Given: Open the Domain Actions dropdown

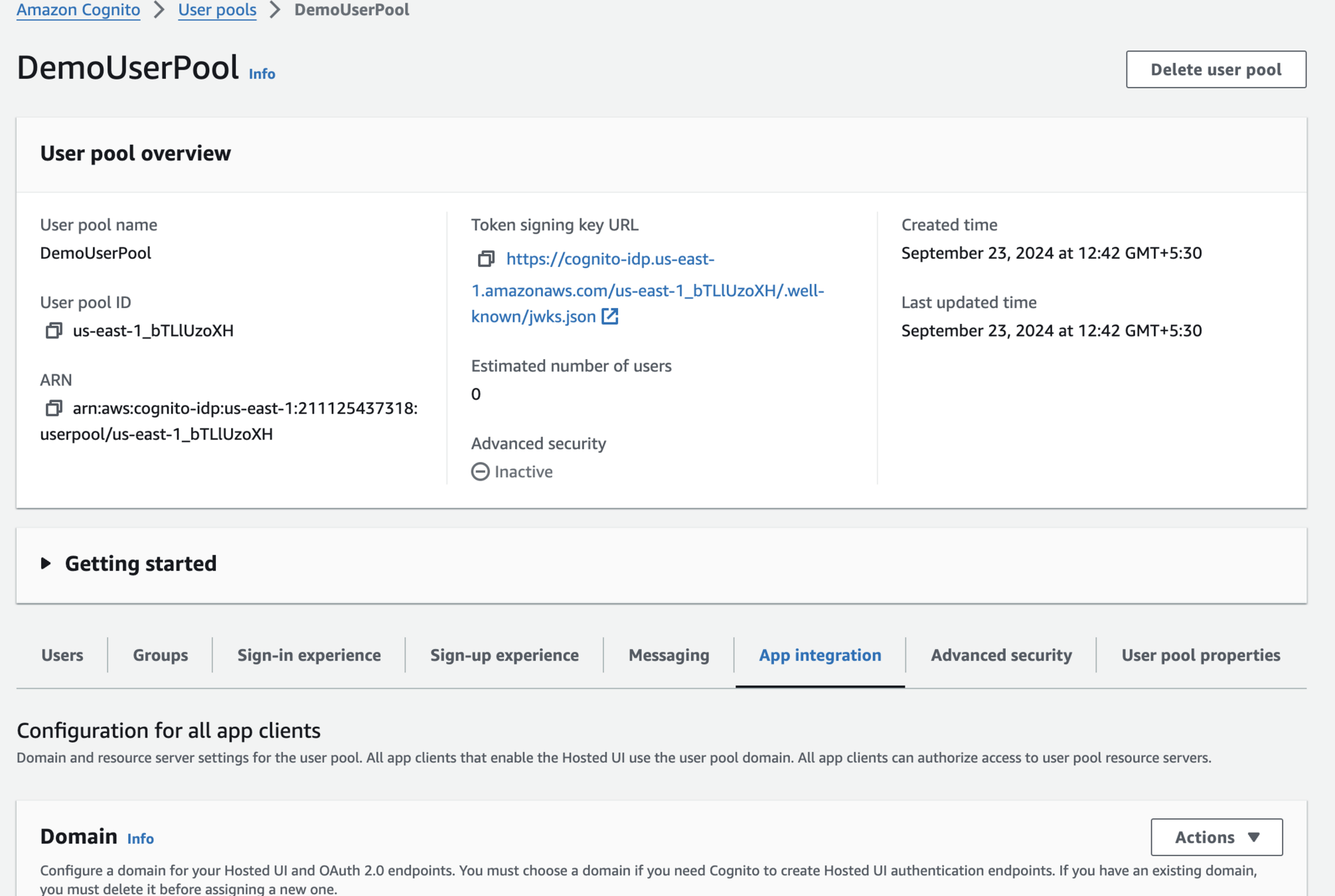Looking at the screenshot, I should coord(1216,837).
